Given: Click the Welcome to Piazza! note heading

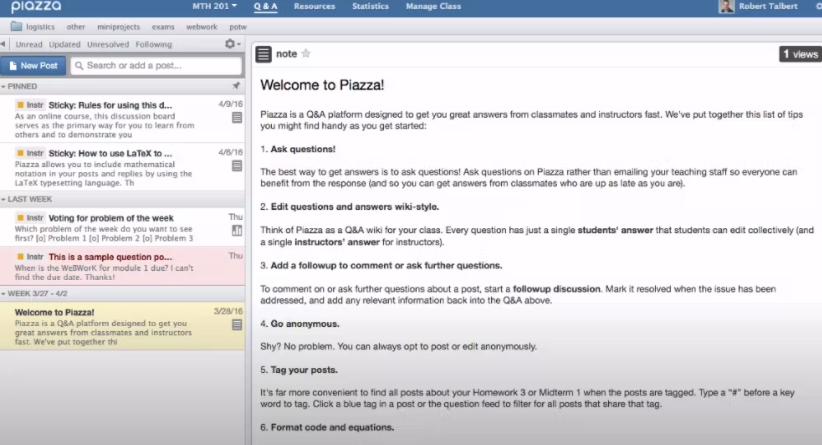Looking at the screenshot, I should pos(322,85).
